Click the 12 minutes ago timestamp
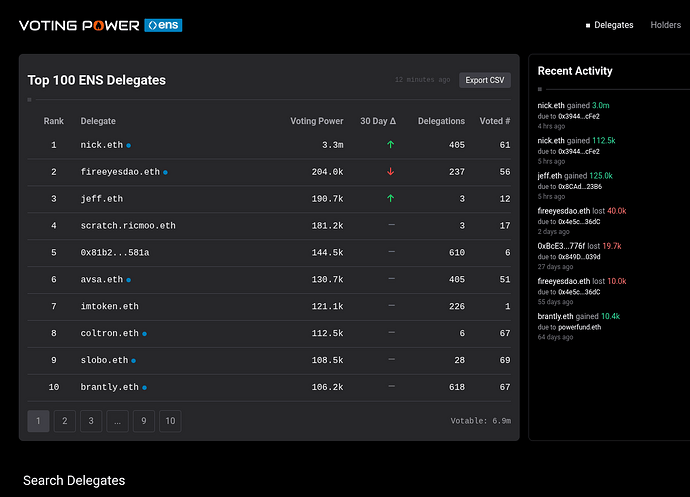690x497 pixels. click(422, 80)
